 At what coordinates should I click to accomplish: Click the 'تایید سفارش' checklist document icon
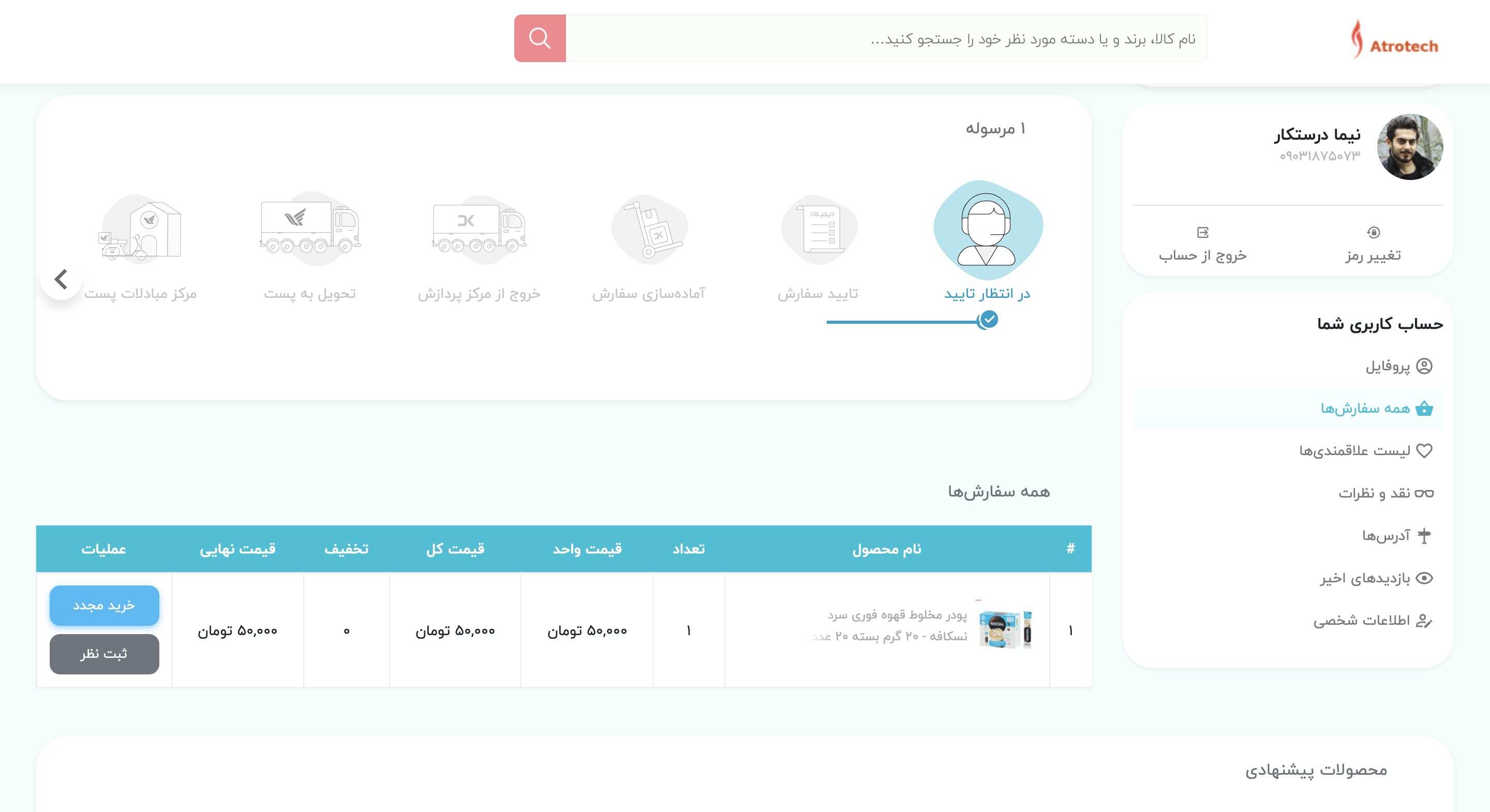pos(820,230)
